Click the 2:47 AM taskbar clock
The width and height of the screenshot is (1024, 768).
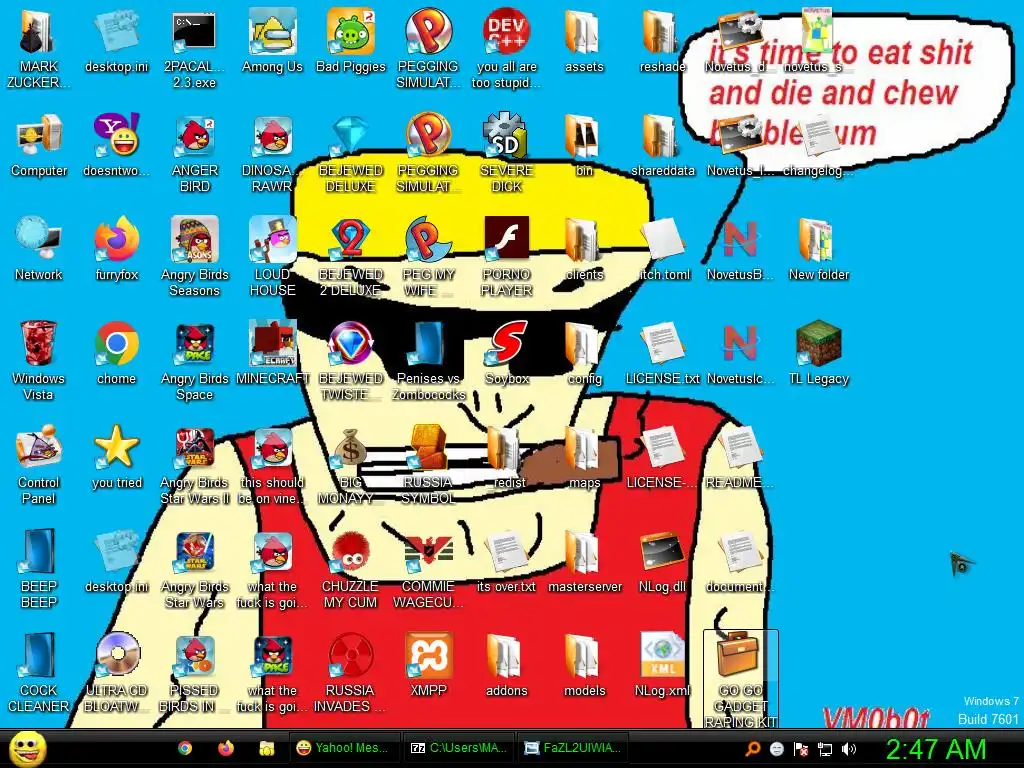(x=935, y=749)
